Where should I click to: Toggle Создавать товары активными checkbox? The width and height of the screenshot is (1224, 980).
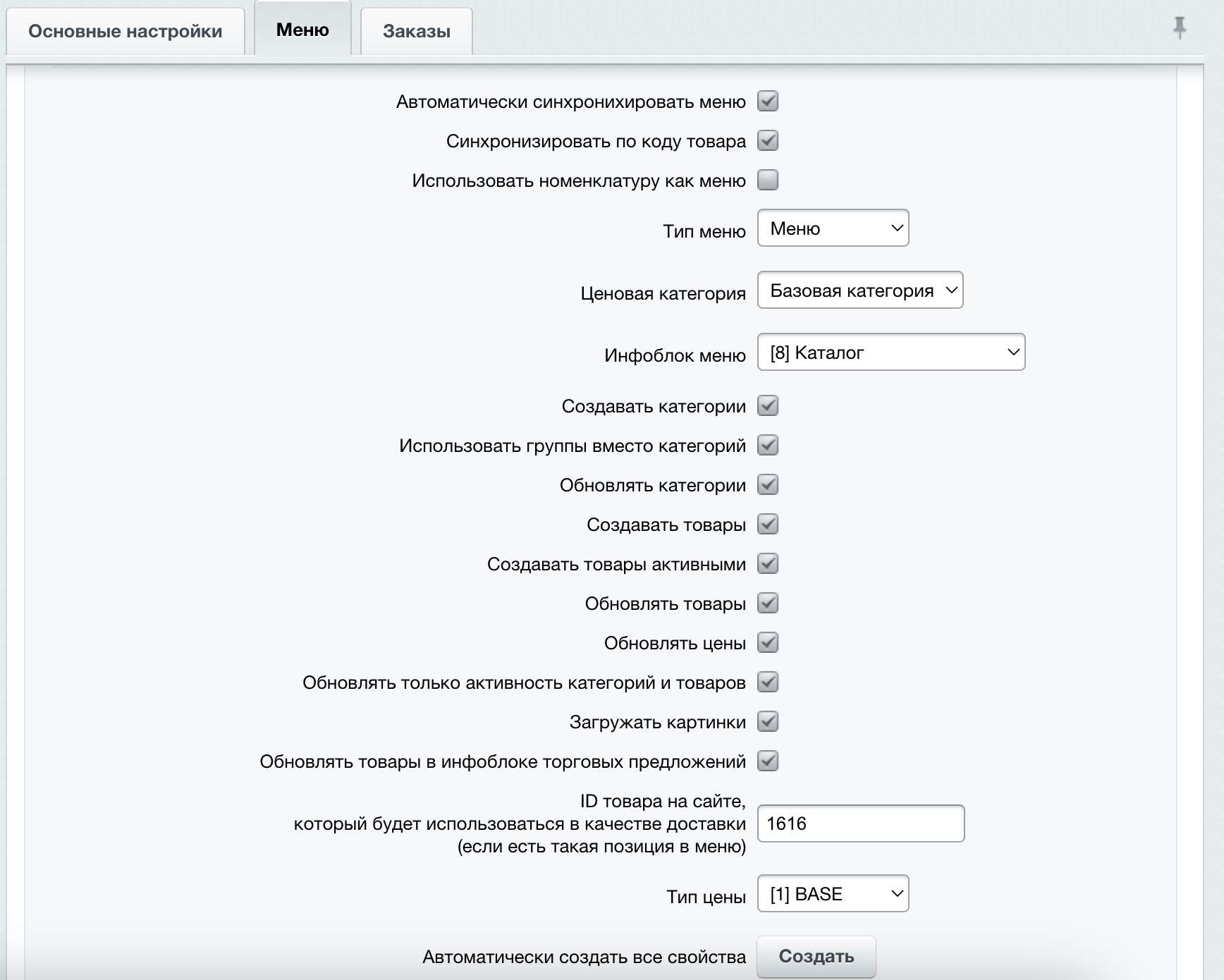point(768,564)
